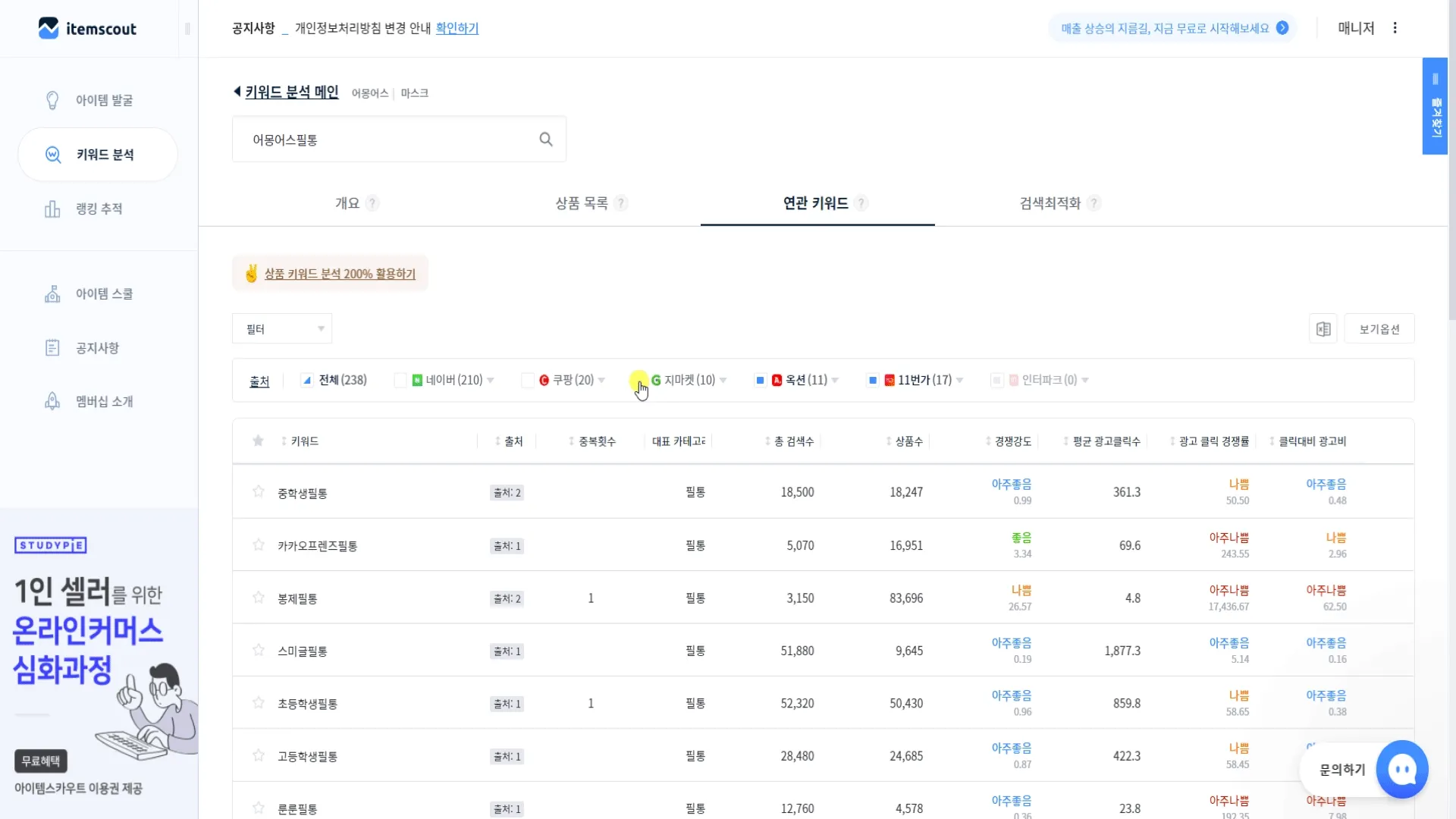1456x819 pixels.
Task: Switch to the 검색최적화 tab
Action: 1050,203
